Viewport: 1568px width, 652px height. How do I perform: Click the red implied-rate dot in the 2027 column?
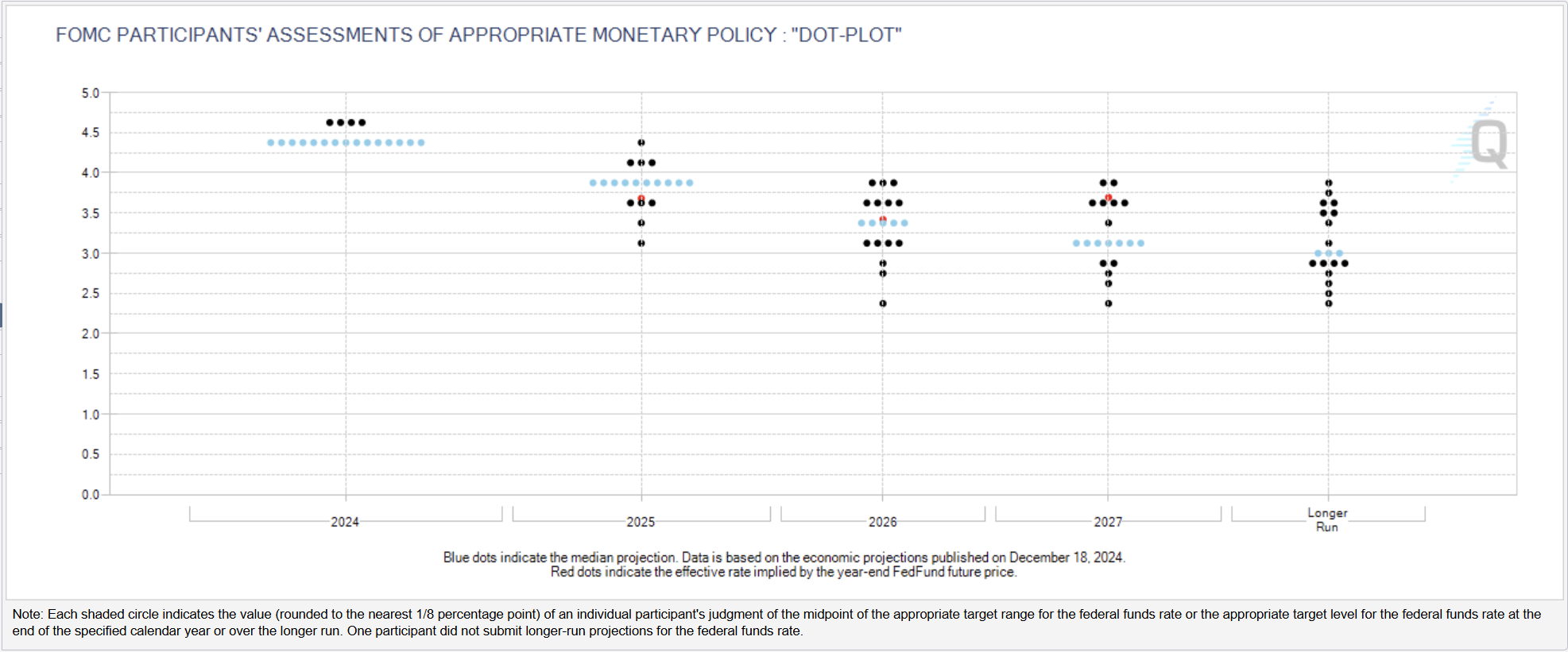pyautogui.click(x=1108, y=197)
